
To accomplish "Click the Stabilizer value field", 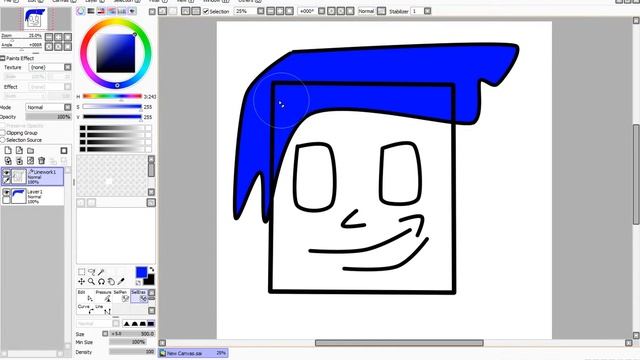I will (417, 11).
